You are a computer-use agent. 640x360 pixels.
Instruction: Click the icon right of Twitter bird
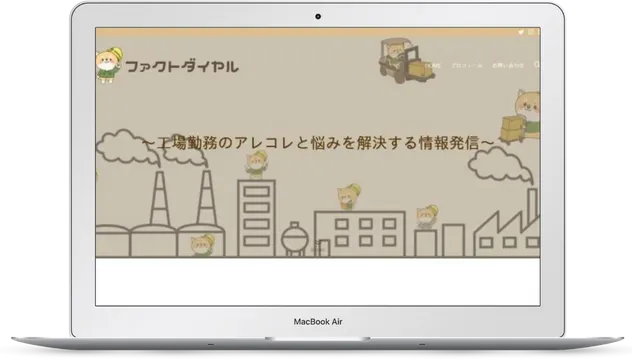tap(531, 32)
